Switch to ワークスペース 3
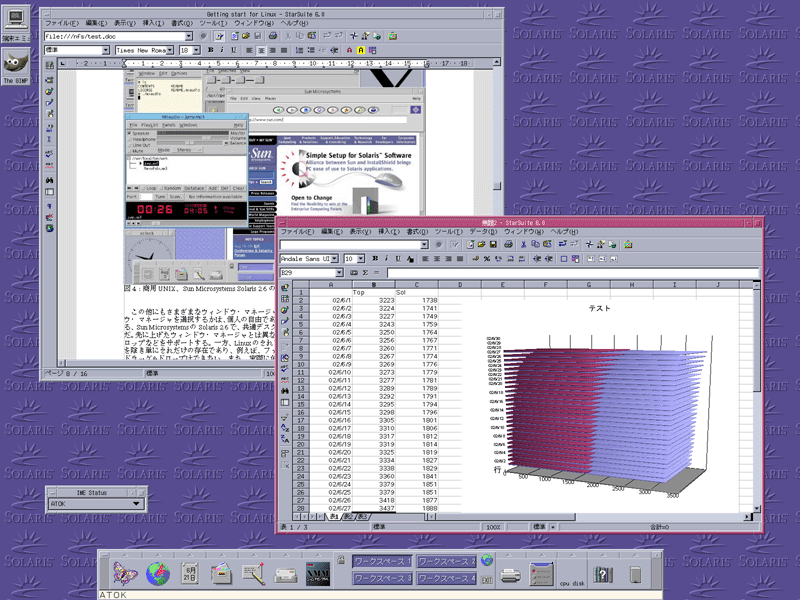 (382, 579)
